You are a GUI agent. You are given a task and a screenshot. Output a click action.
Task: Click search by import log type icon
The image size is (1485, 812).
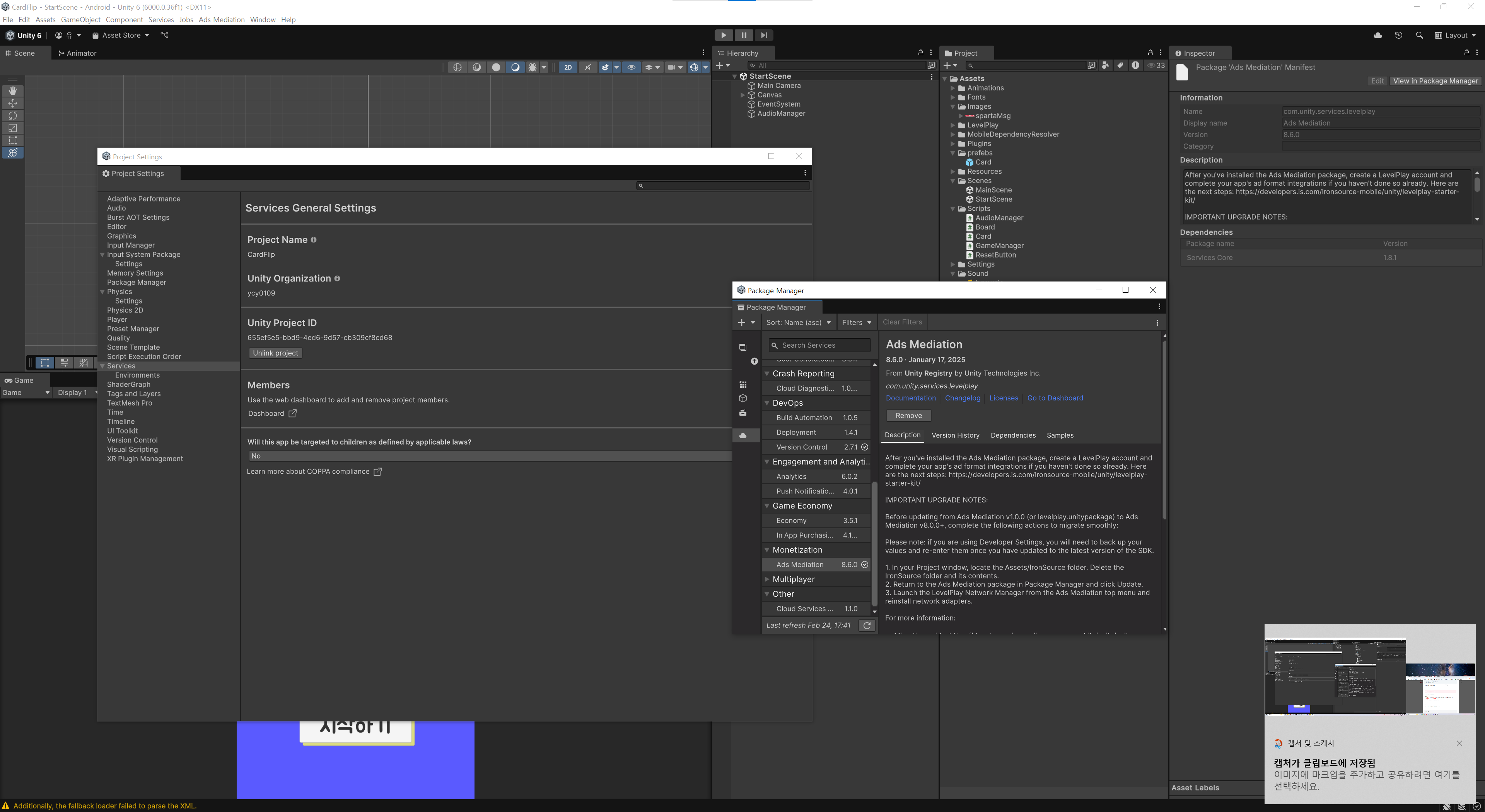(1135, 65)
